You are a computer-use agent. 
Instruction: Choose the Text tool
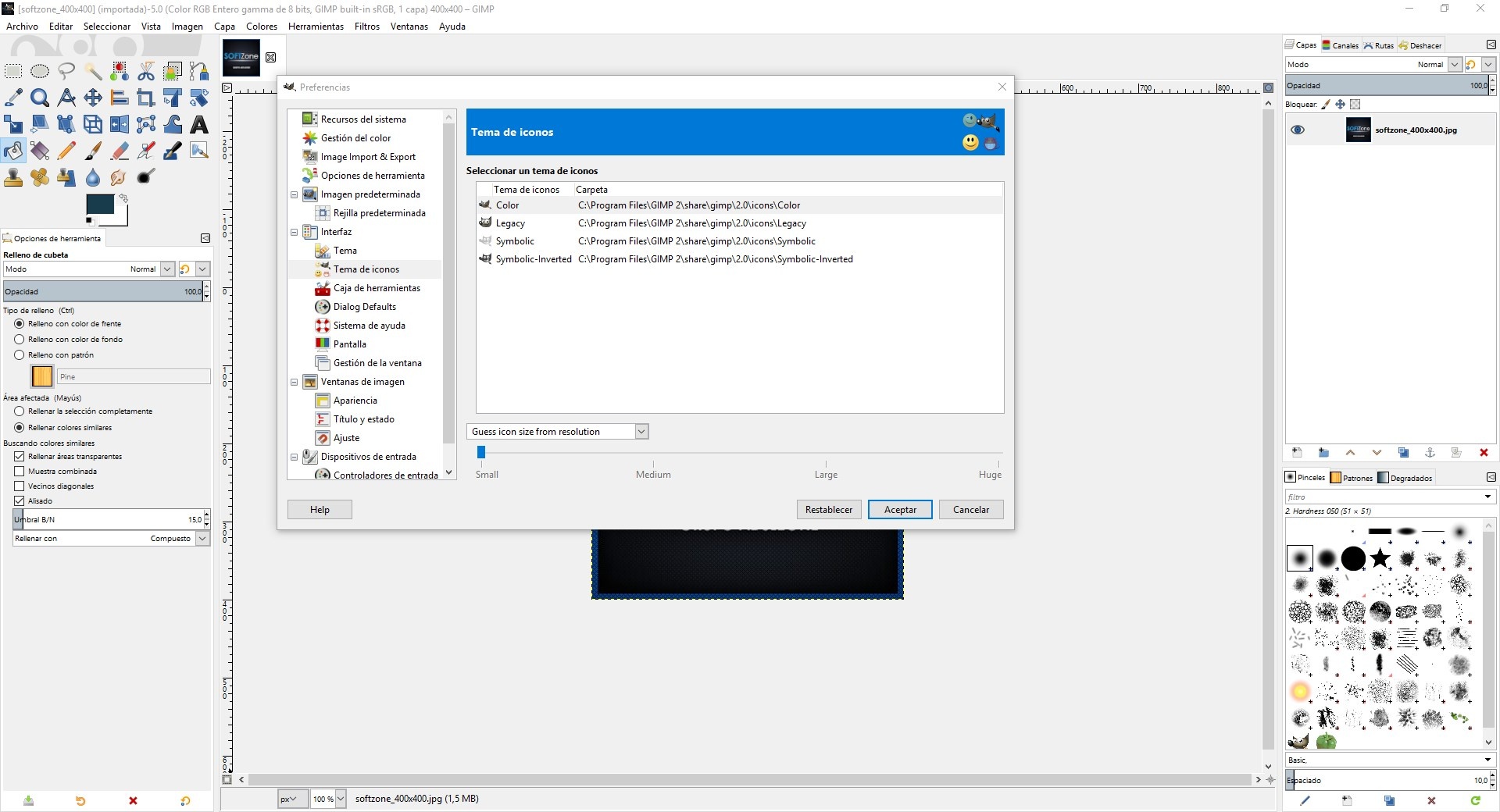coord(199,124)
